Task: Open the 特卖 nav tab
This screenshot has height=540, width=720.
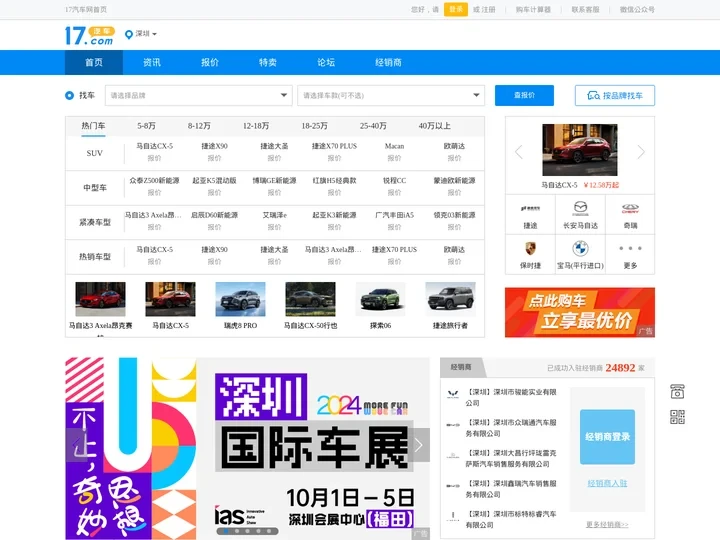Action: (268, 62)
